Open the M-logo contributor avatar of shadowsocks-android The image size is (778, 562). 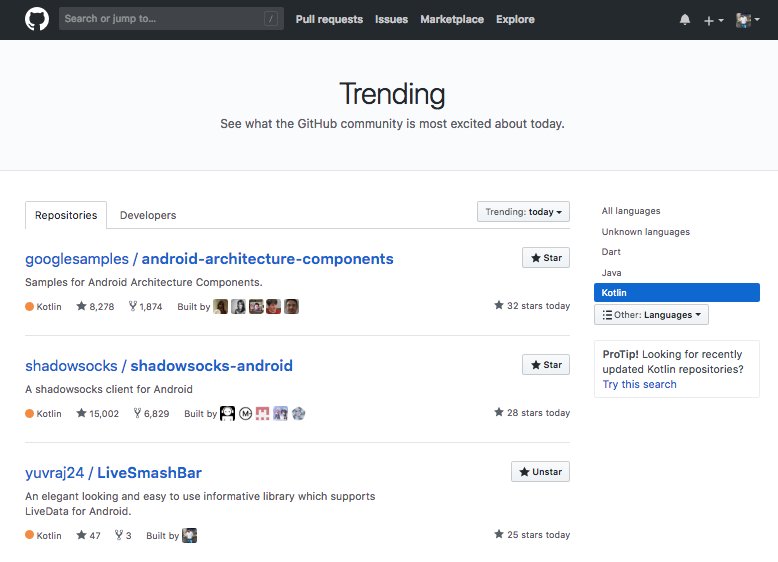[x=246, y=413]
